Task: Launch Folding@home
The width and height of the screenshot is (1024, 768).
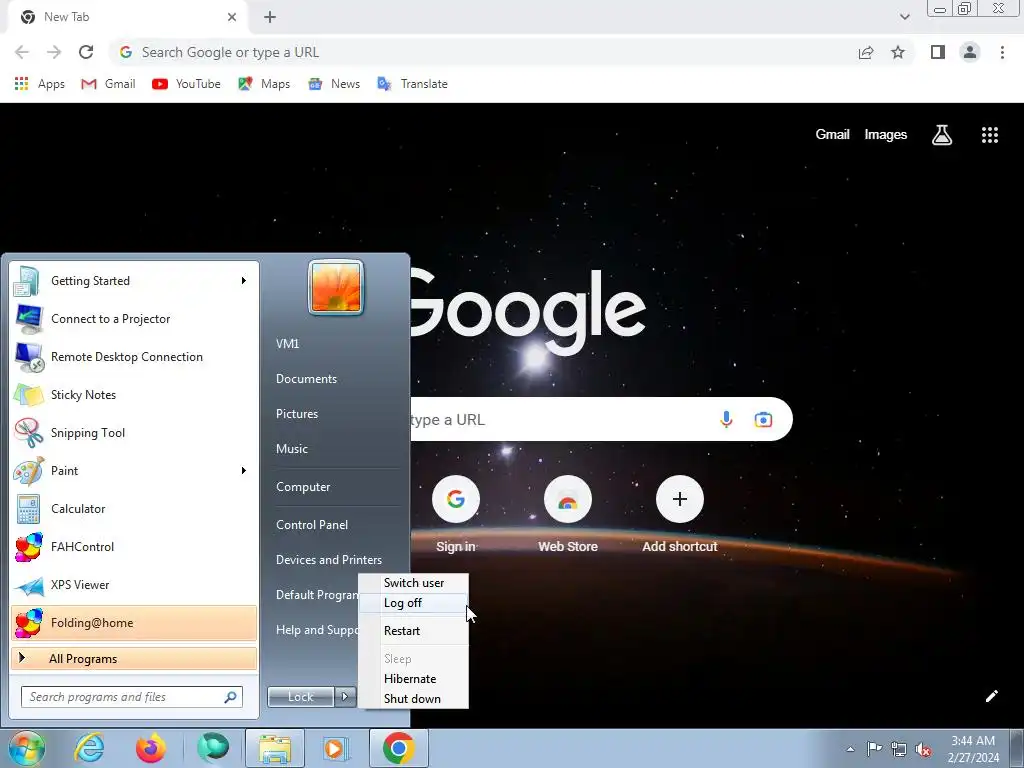Action: point(134,622)
